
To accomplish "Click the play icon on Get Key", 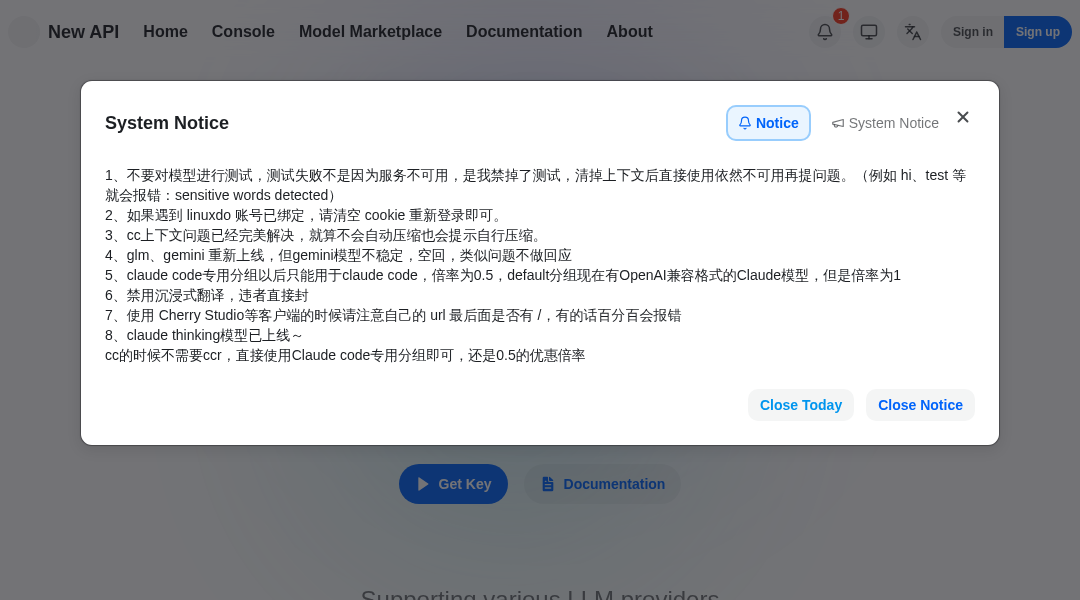I will tap(423, 484).
